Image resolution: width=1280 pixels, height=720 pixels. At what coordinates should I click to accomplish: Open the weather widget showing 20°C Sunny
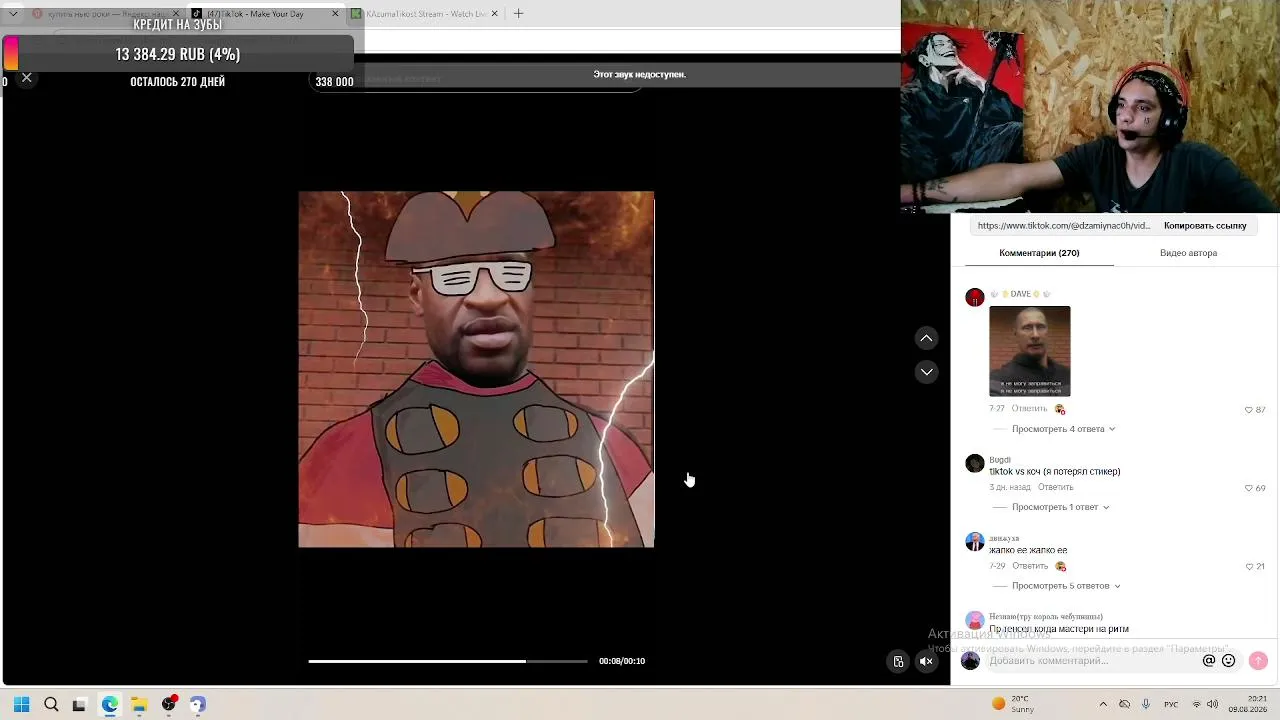(x=1014, y=704)
